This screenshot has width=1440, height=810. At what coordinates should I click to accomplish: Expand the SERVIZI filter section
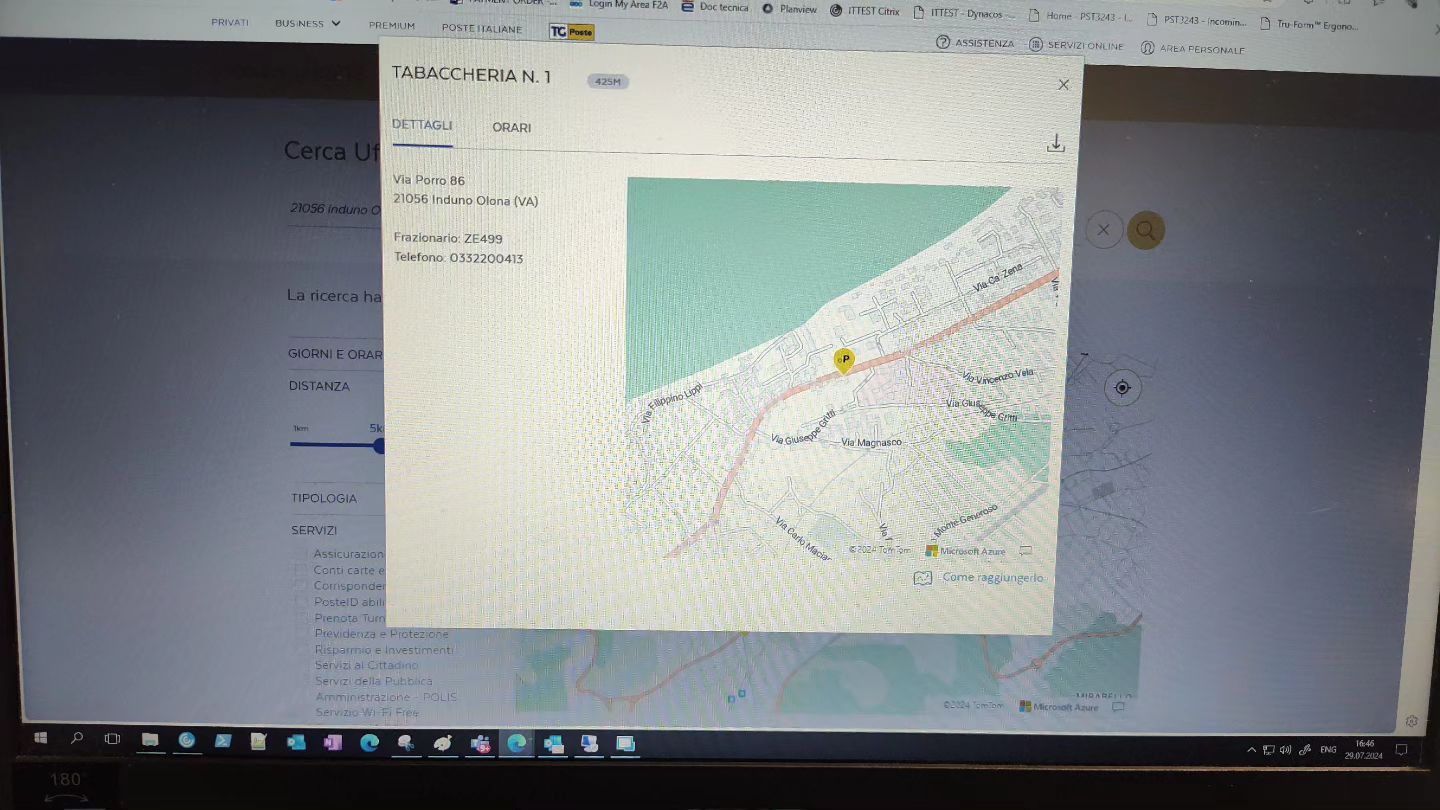[x=314, y=530]
